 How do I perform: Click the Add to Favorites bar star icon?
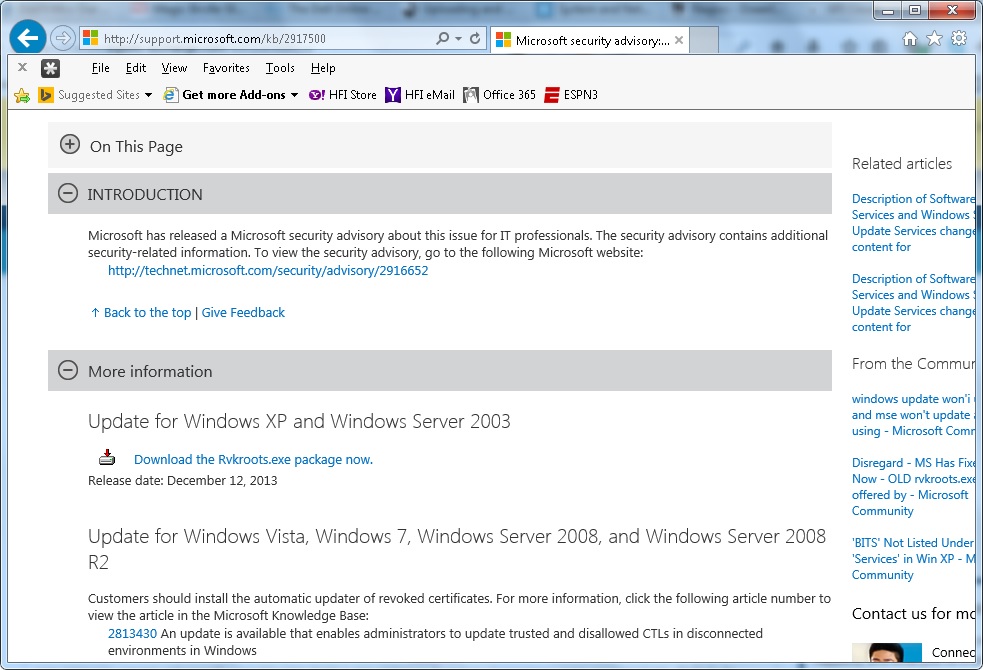(22, 95)
